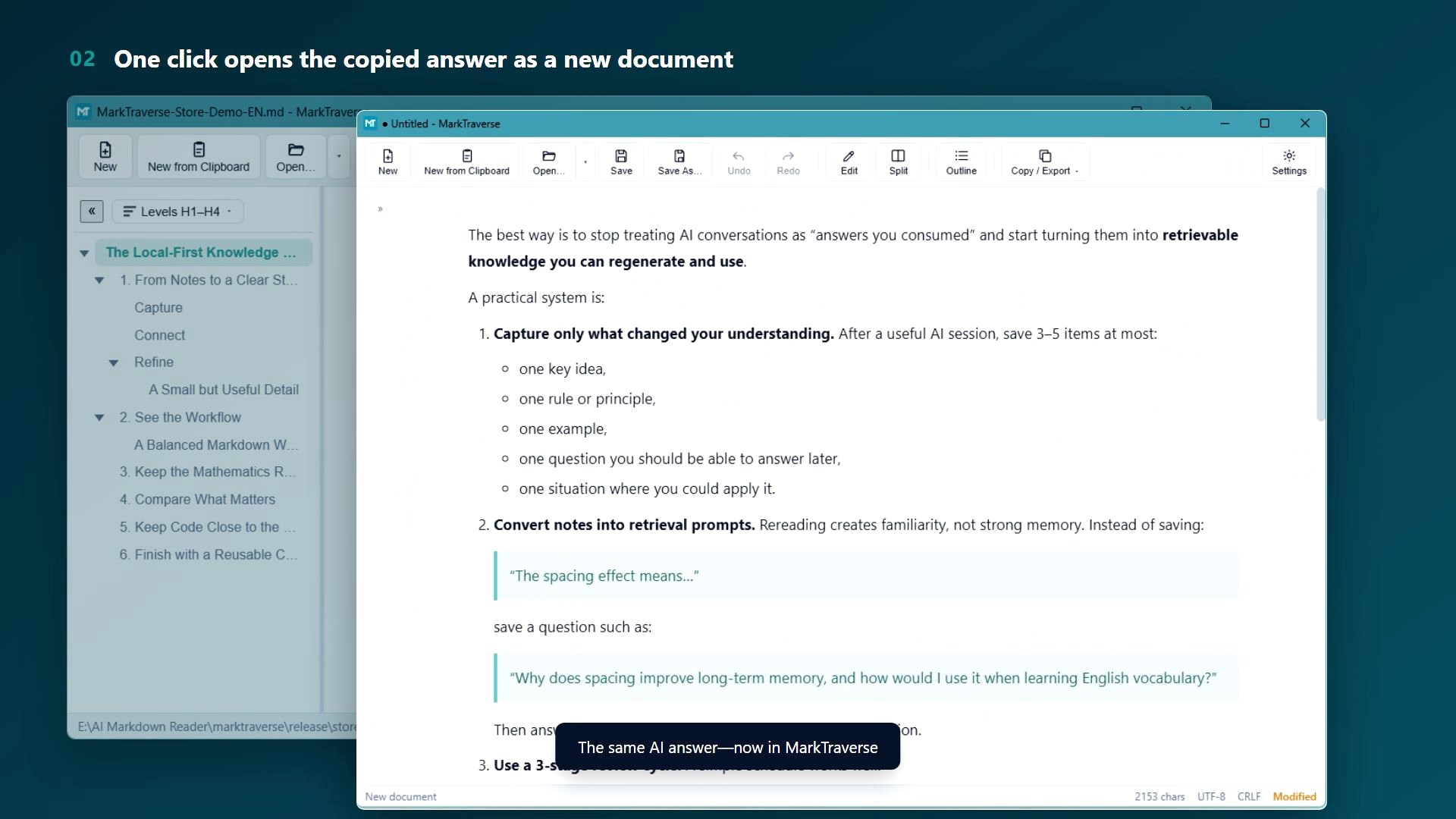Collapse the Refine node arrow
This screenshot has height=819, width=1456.
(x=114, y=362)
